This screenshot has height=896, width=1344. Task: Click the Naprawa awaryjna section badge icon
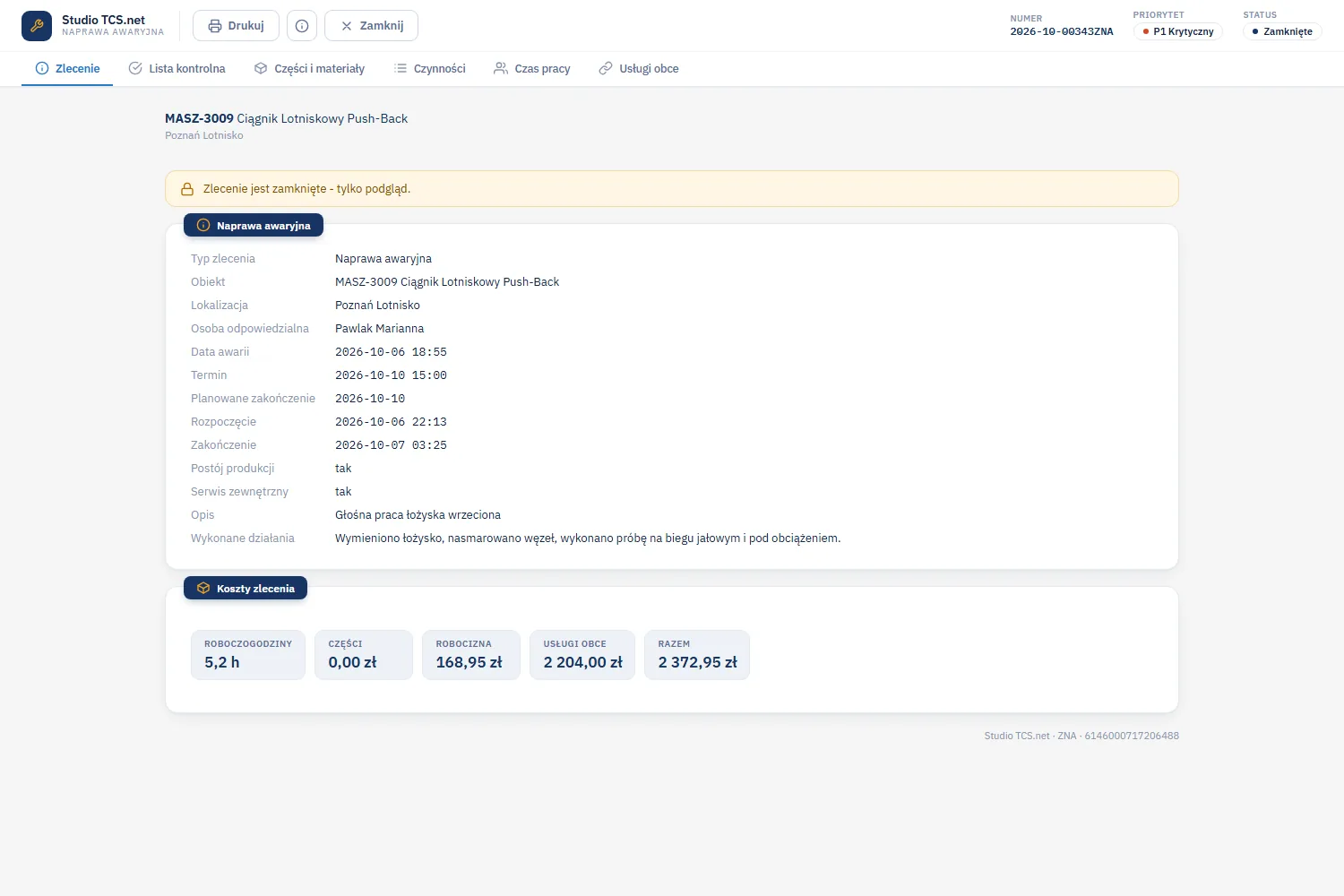[203, 225]
